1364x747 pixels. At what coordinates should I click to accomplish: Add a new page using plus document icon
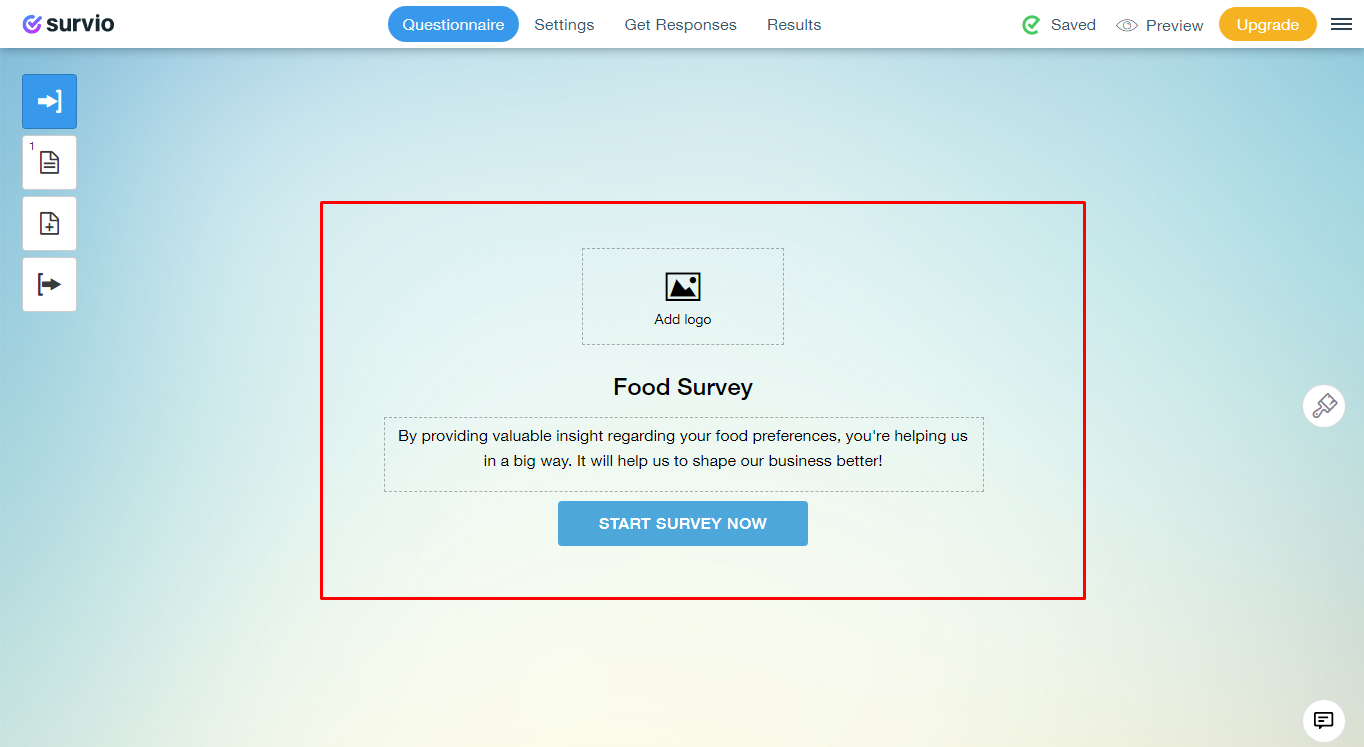(49, 223)
